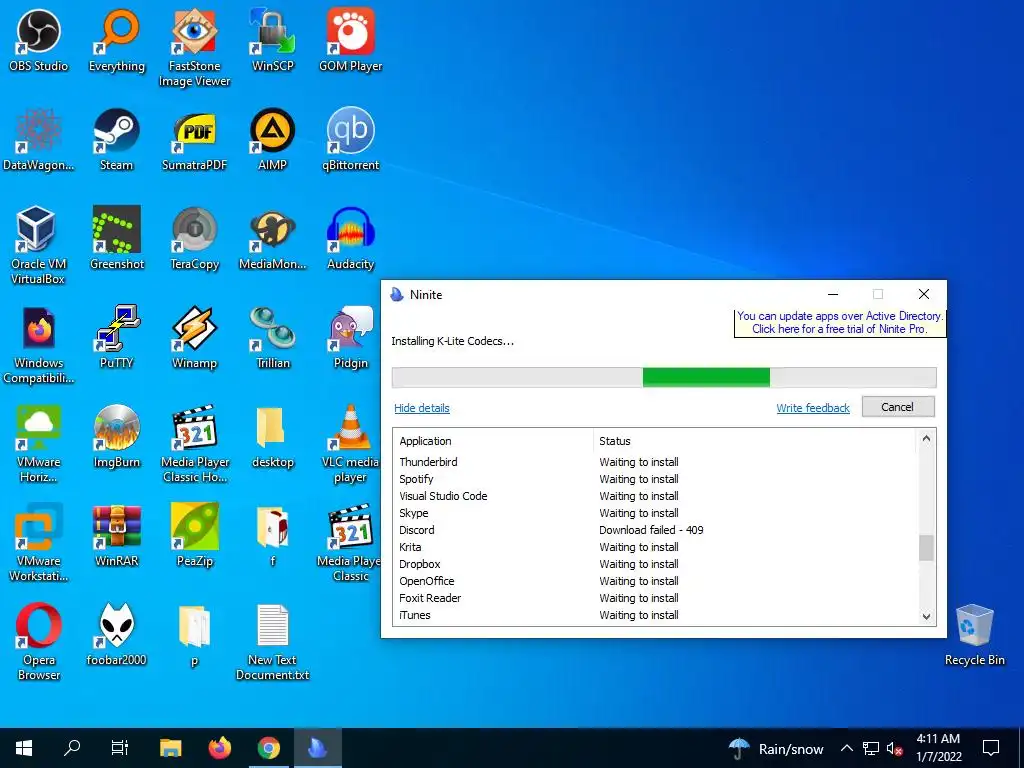Select the Spotify row
Screen dimensions: 1024x768
coord(655,479)
